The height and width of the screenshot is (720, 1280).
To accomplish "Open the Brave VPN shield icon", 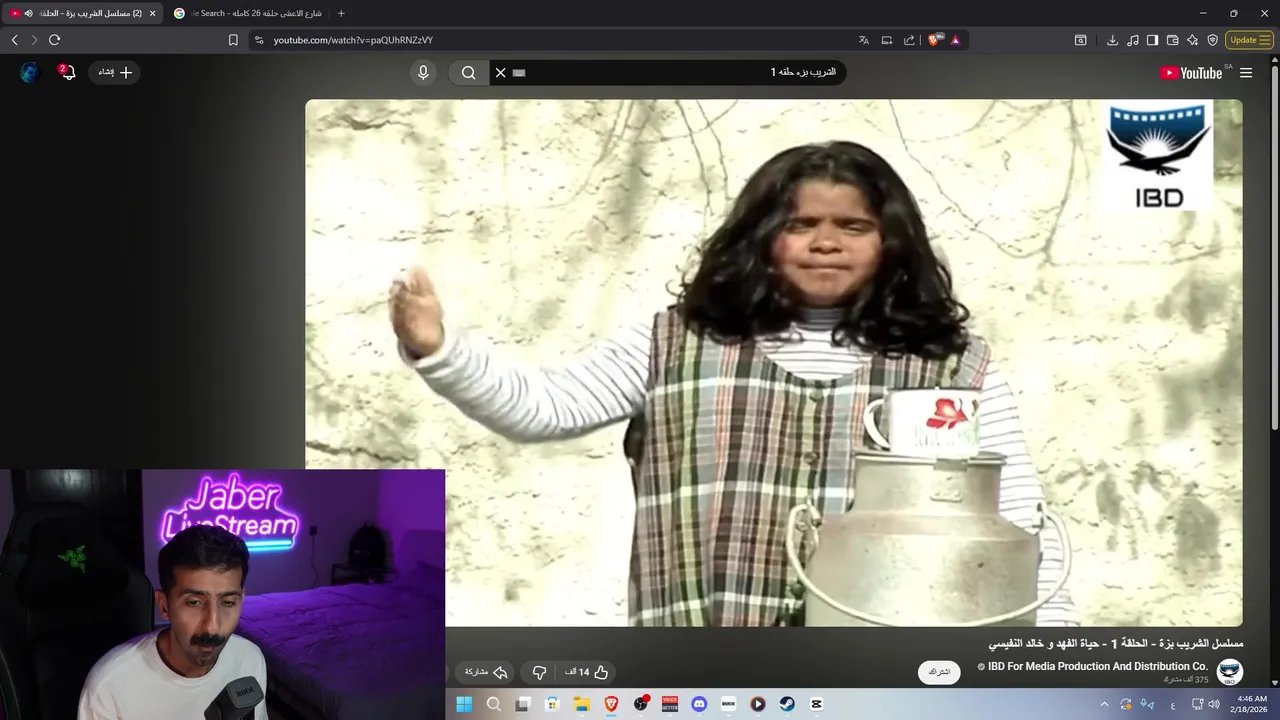I will click(1212, 40).
